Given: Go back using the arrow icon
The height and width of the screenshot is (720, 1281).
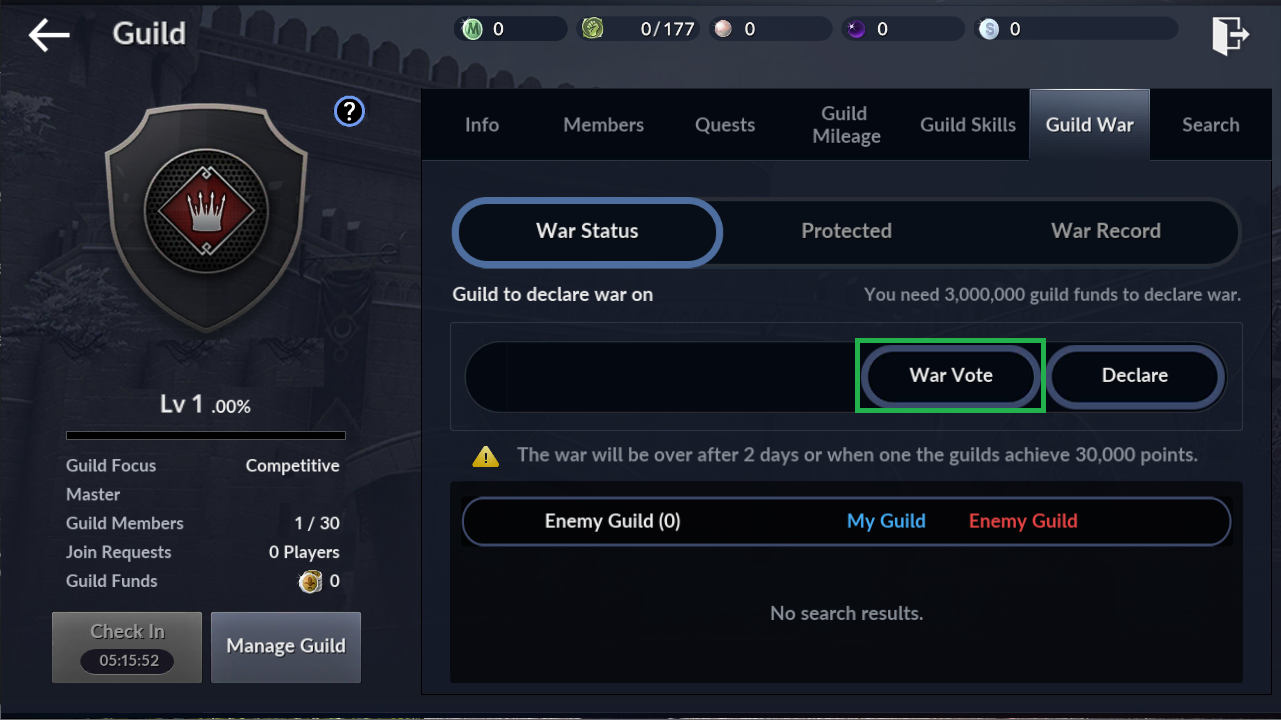Looking at the screenshot, I should (x=49, y=35).
